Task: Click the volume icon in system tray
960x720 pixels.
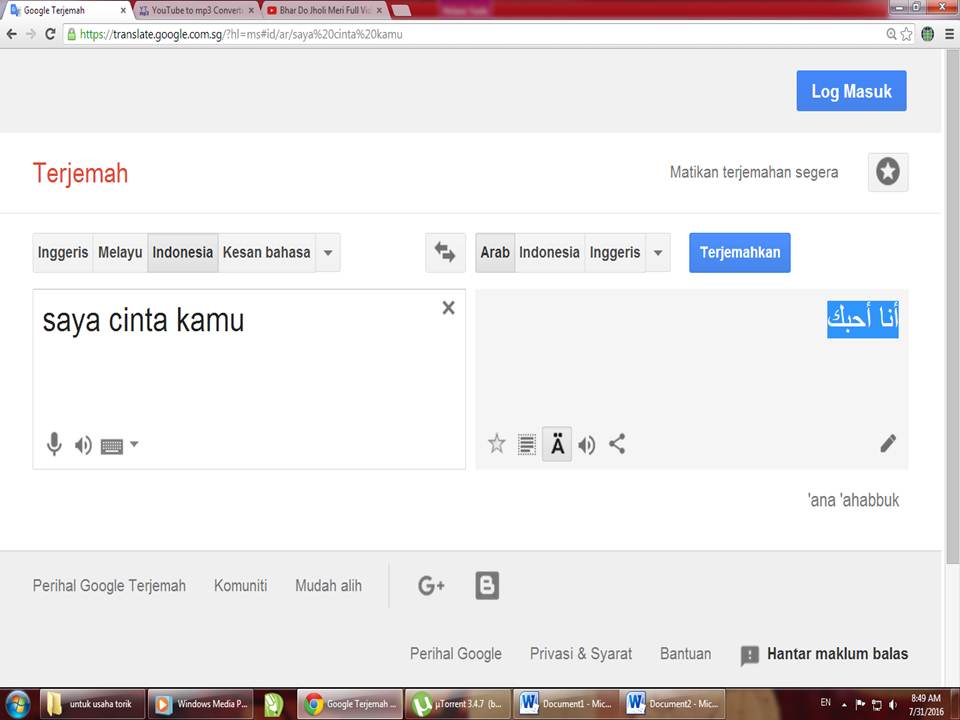Action: pyautogui.click(x=893, y=704)
